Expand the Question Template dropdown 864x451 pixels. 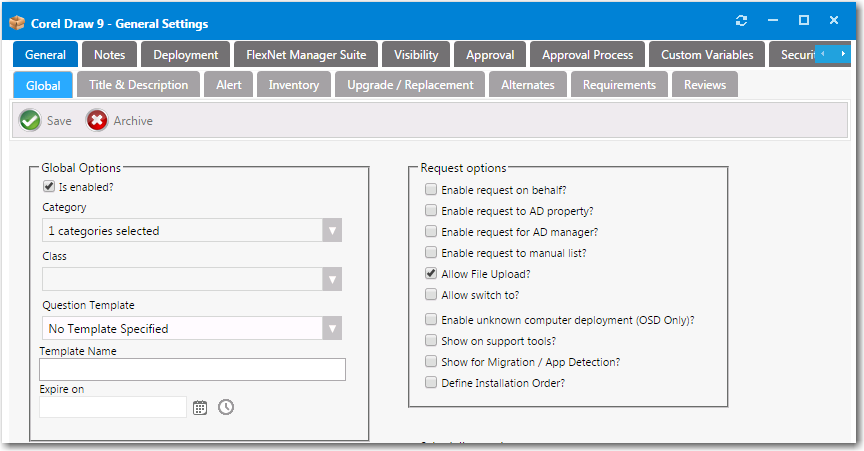332,329
